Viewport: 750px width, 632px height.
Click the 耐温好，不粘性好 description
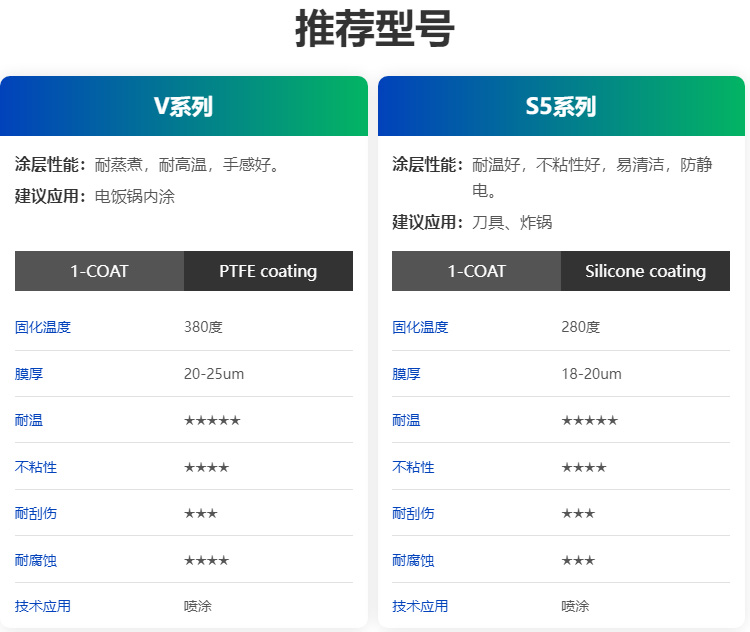[x=592, y=177]
